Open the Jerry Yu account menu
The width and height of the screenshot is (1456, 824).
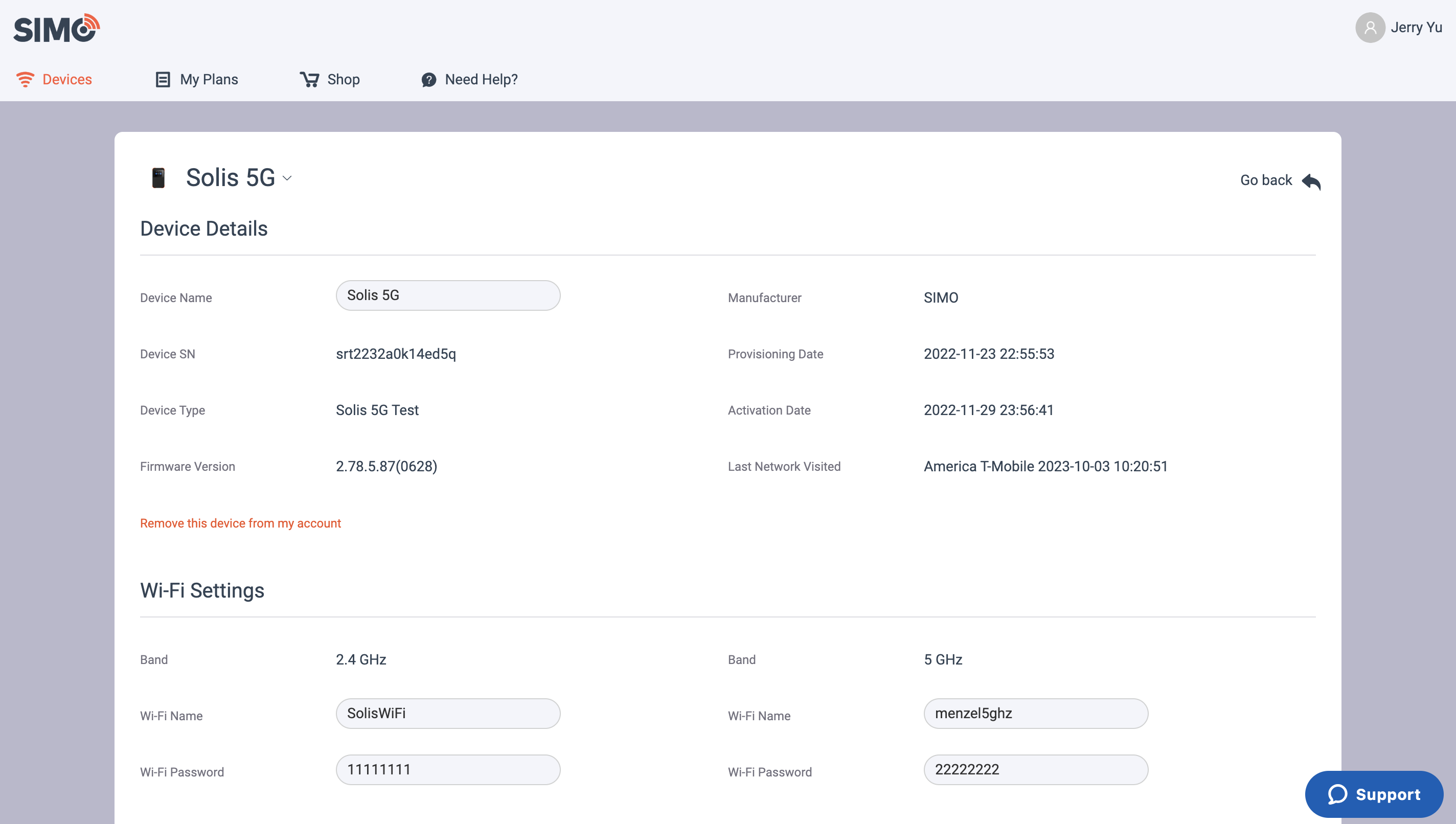(1398, 27)
